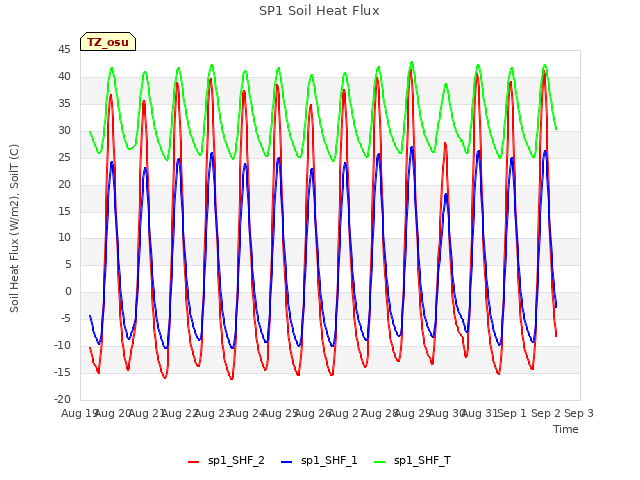This screenshot has height=480, width=640.
Task: Click the blue sp1_SHF_1 legend swatch
Action: click(287, 462)
